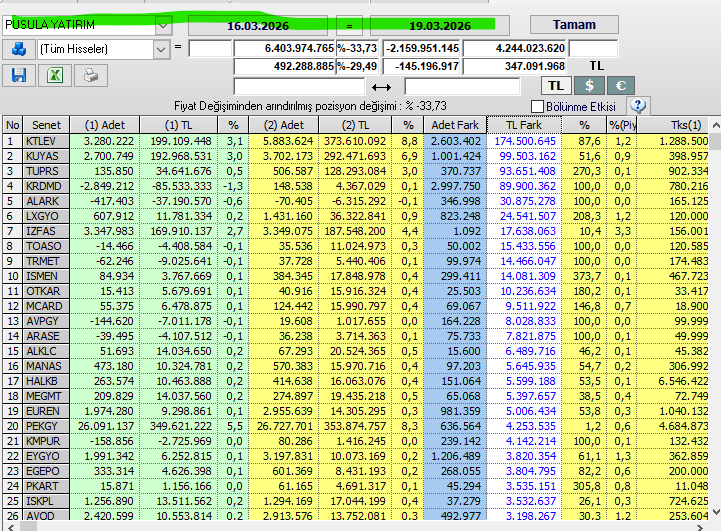
Task: Click the No column header
Action: click(x=12, y=125)
